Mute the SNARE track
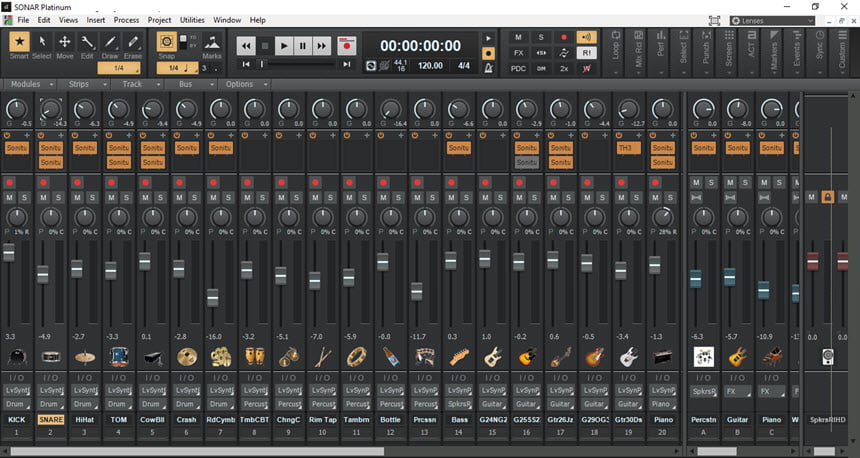This screenshot has height=458, width=860. coord(43,197)
